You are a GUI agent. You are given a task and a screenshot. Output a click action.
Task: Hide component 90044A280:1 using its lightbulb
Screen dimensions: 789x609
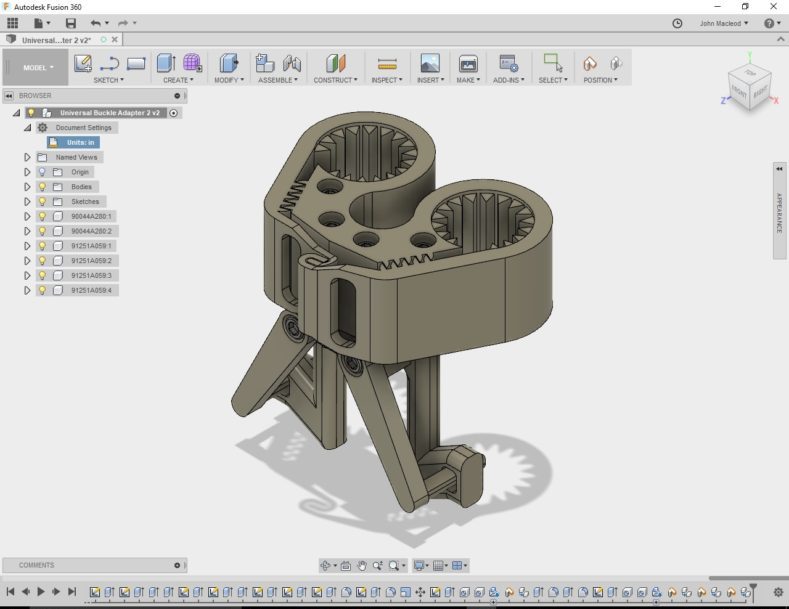coord(42,216)
